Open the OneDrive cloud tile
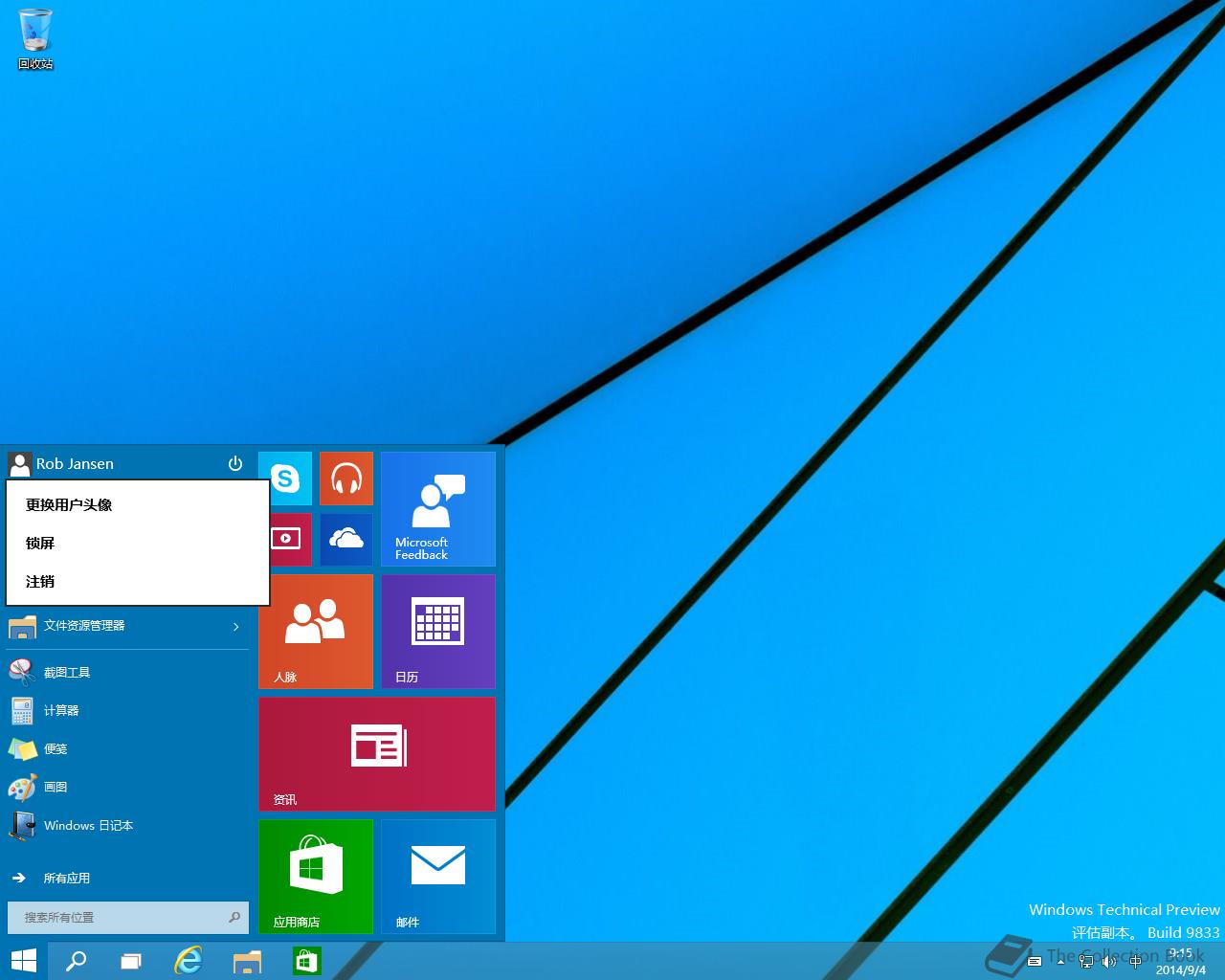Image resolution: width=1225 pixels, height=980 pixels. [346, 540]
